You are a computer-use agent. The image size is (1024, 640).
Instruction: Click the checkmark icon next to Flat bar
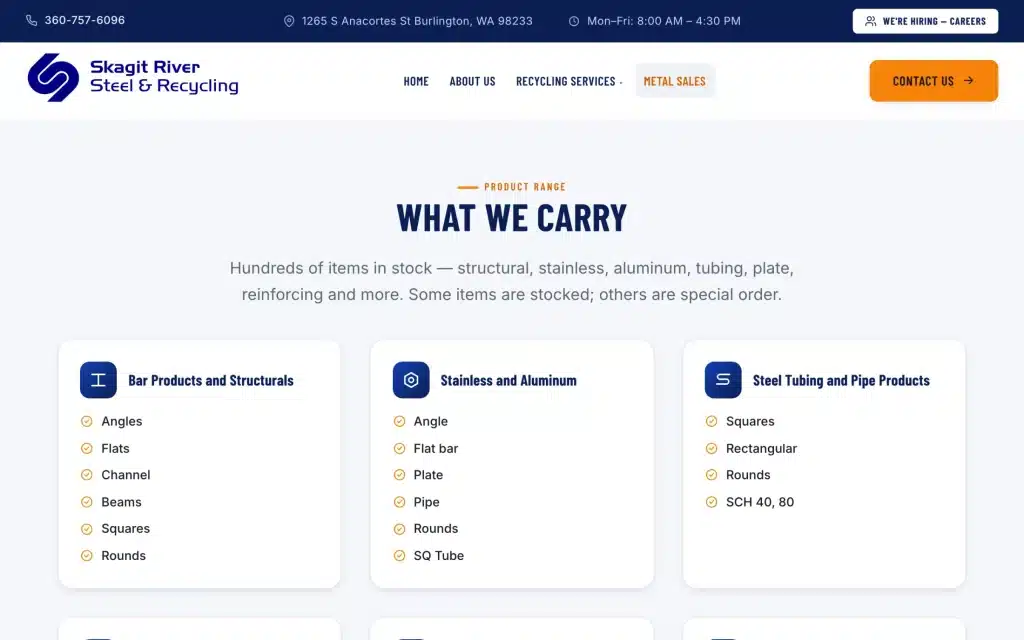tap(399, 448)
